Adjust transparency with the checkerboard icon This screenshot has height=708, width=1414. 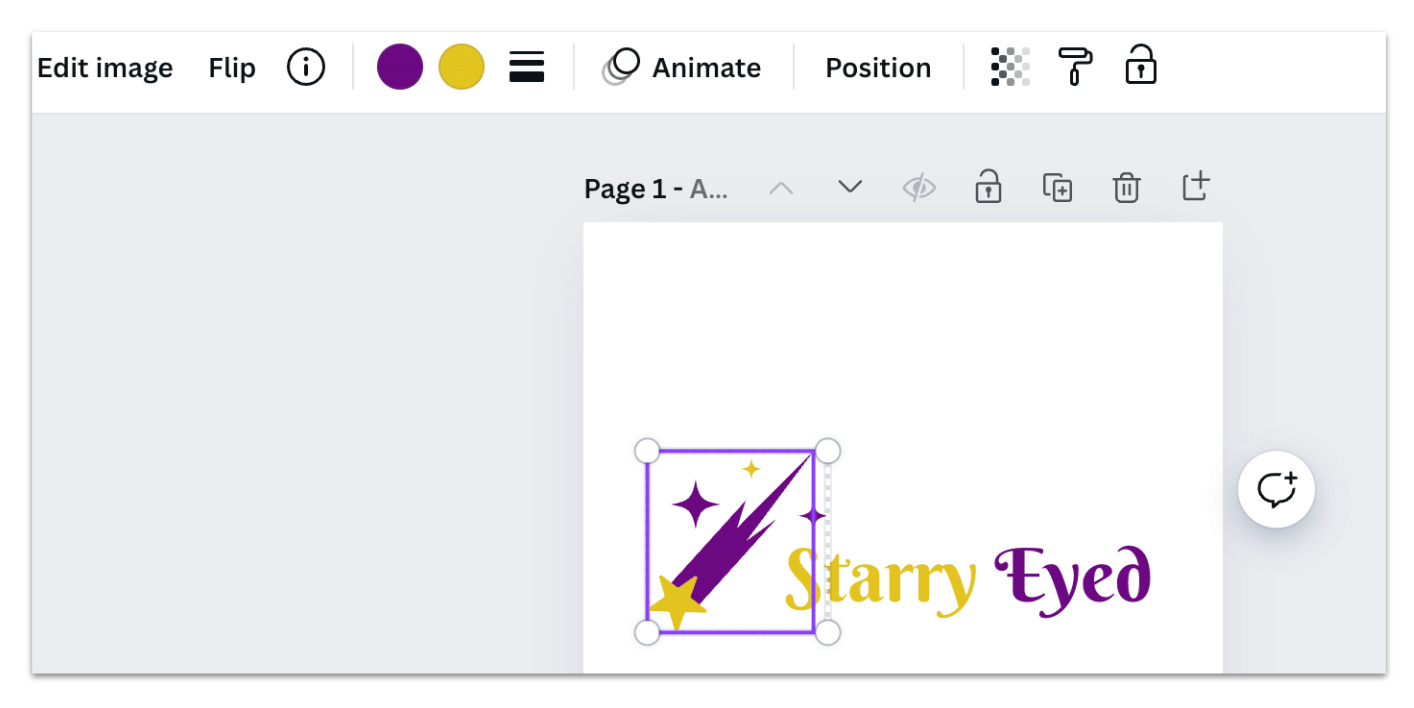coord(1010,67)
